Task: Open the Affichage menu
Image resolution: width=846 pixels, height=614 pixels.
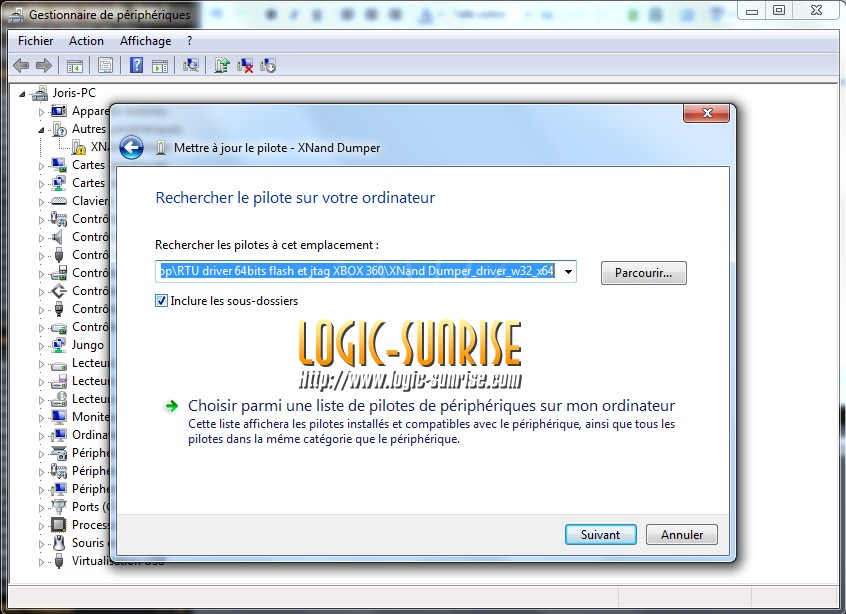Action: pyautogui.click(x=146, y=41)
